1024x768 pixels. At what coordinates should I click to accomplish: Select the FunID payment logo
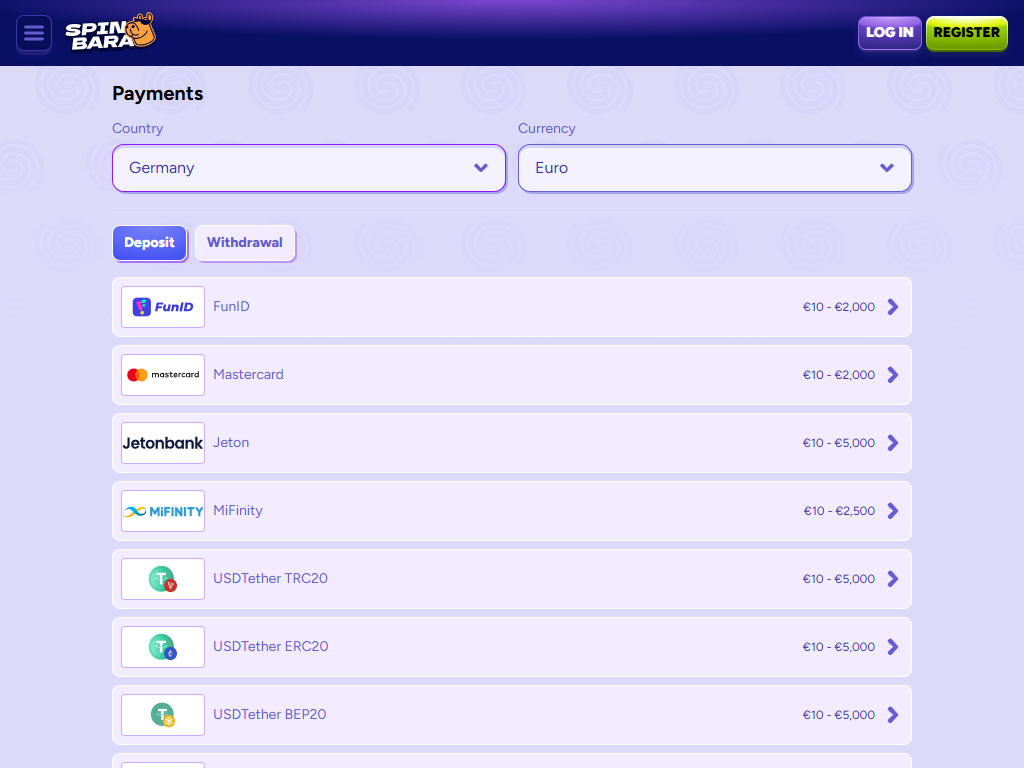tap(163, 307)
